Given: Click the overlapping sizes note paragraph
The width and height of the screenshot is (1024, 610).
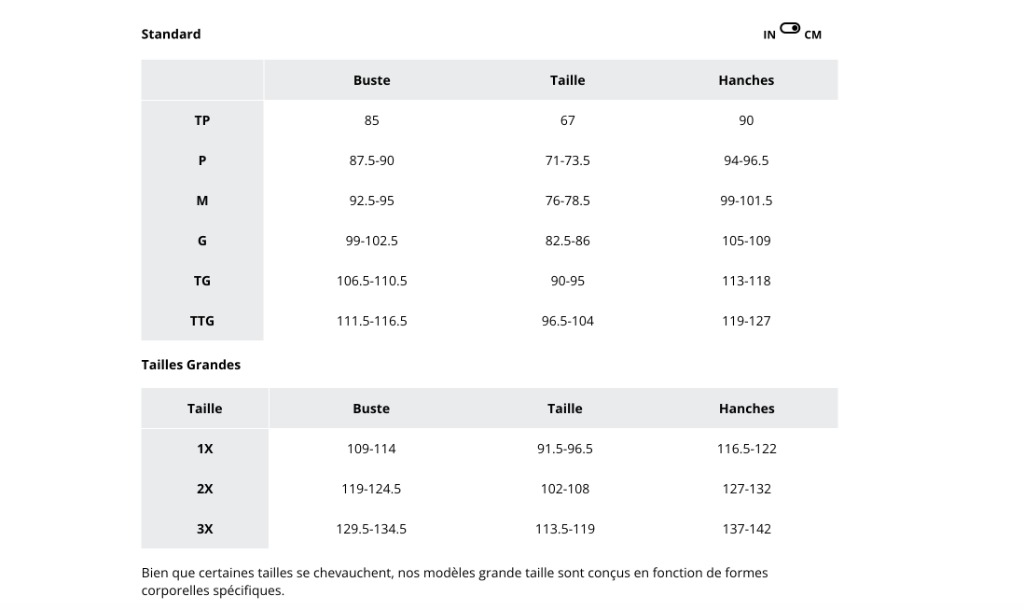Looking at the screenshot, I should tap(455, 581).
